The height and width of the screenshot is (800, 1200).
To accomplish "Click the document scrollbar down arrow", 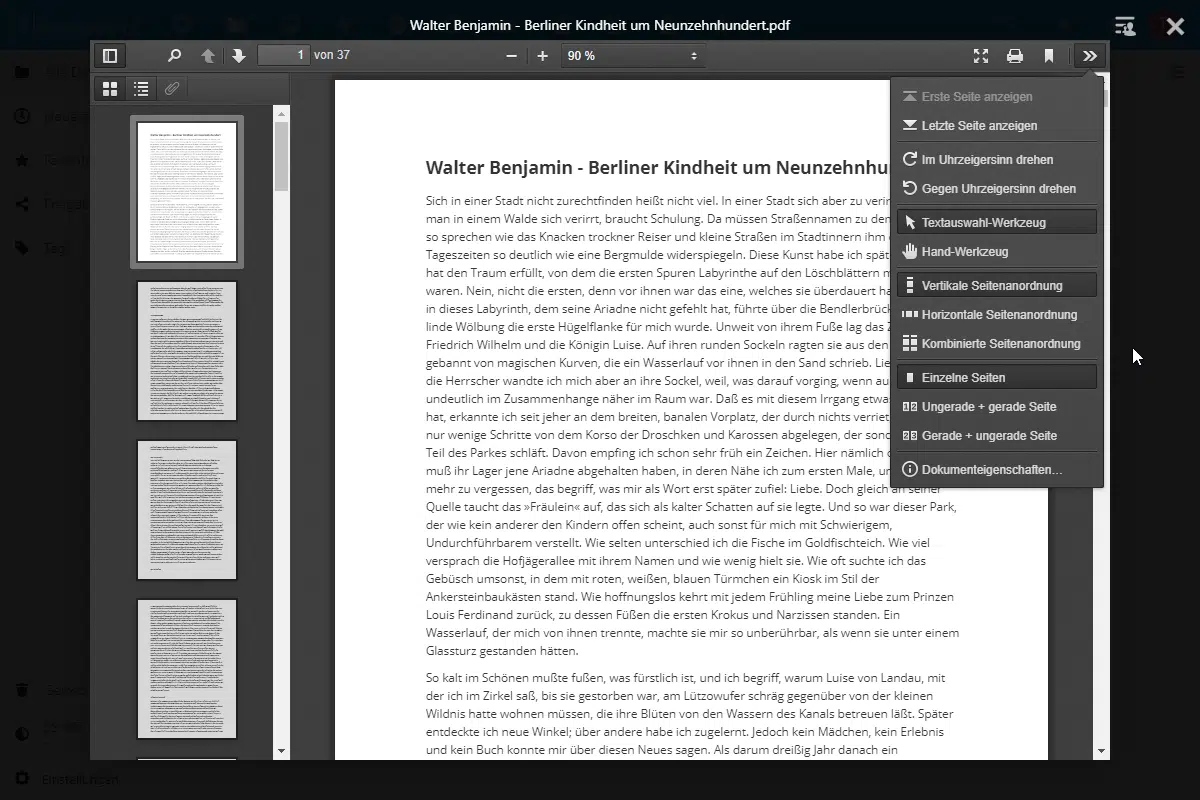I will point(1102,751).
